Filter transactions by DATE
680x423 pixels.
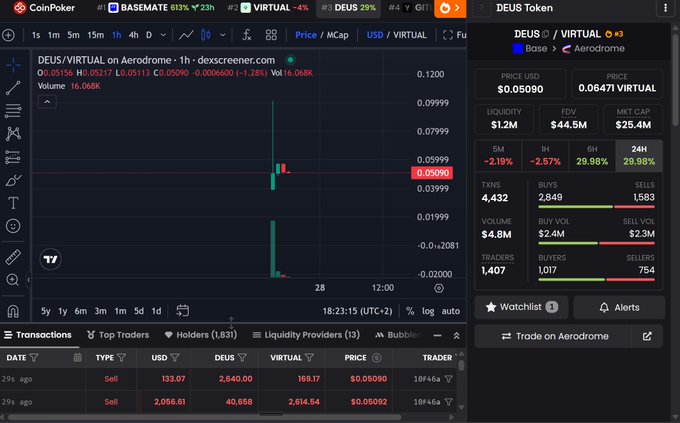coord(34,357)
